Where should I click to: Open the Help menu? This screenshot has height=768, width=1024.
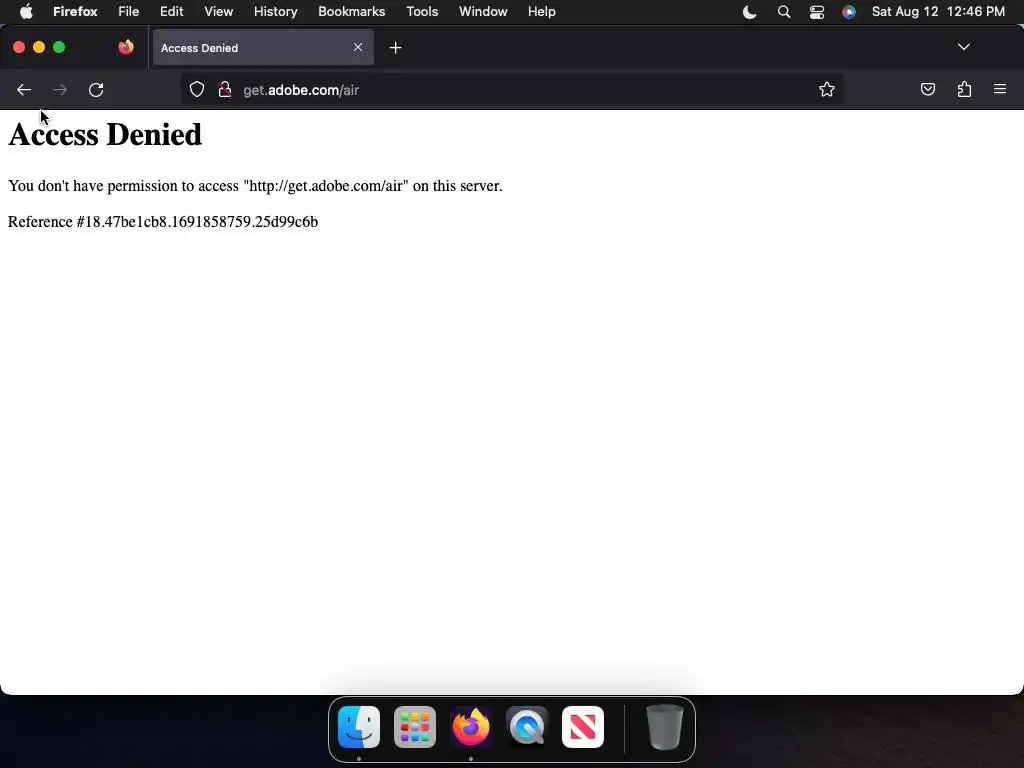[x=541, y=11]
